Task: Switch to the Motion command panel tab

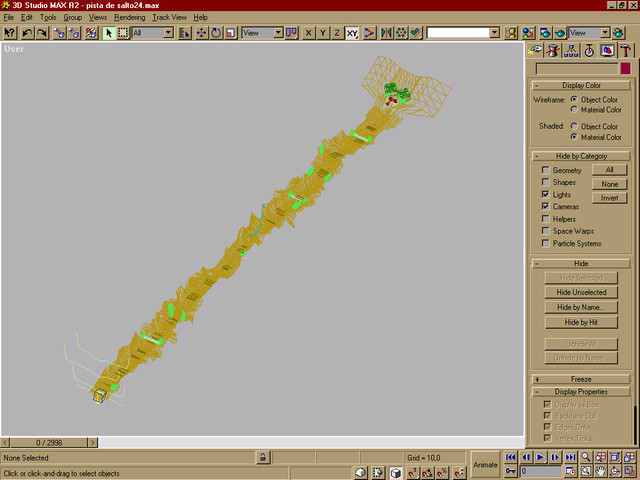Action: click(589, 51)
